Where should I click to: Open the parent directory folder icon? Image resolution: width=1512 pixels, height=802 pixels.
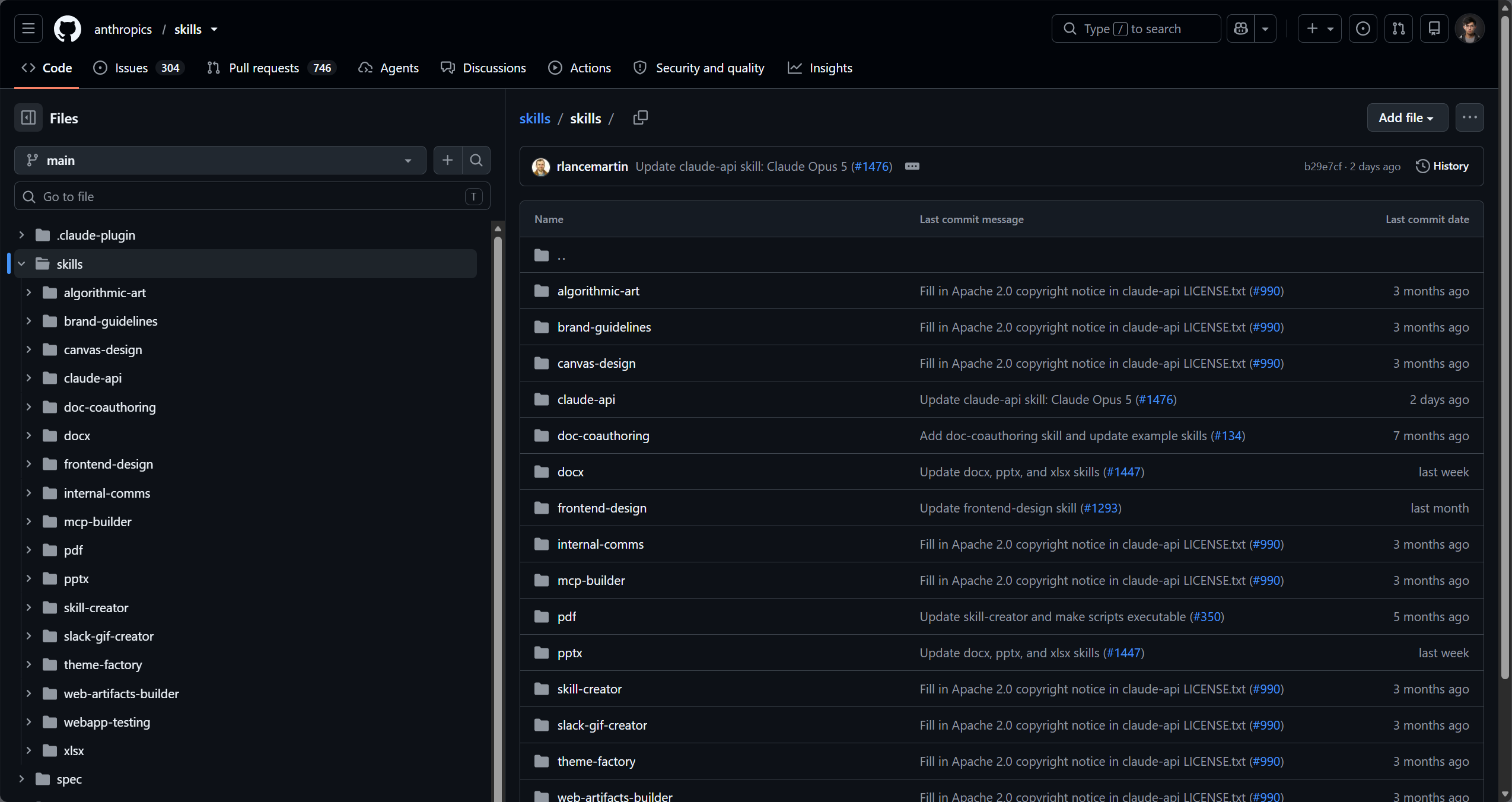[x=542, y=255]
